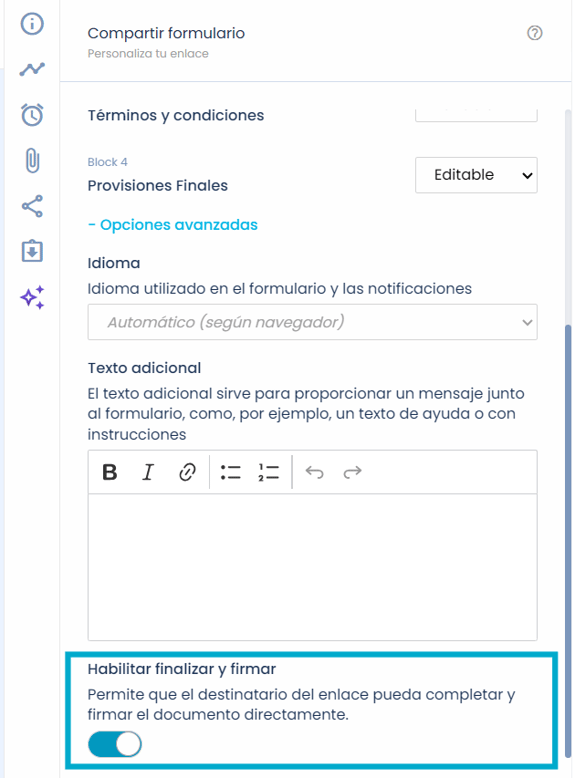Open the paperclip attachments icon
The image size is (575, 778).
click(x=32, y=160)
